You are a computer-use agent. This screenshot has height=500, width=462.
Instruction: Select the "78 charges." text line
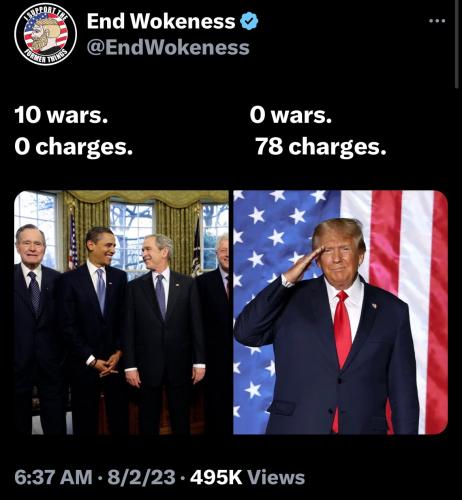321,147
